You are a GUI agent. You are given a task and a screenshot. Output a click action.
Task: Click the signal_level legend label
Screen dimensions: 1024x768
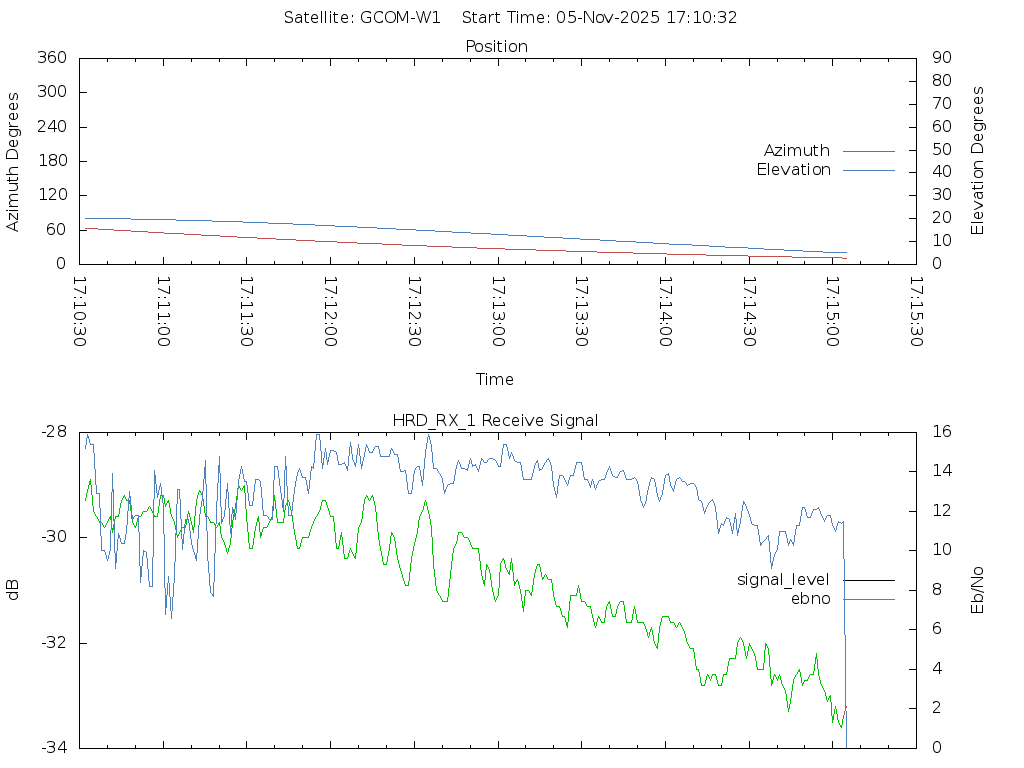(x=783, y=579)
